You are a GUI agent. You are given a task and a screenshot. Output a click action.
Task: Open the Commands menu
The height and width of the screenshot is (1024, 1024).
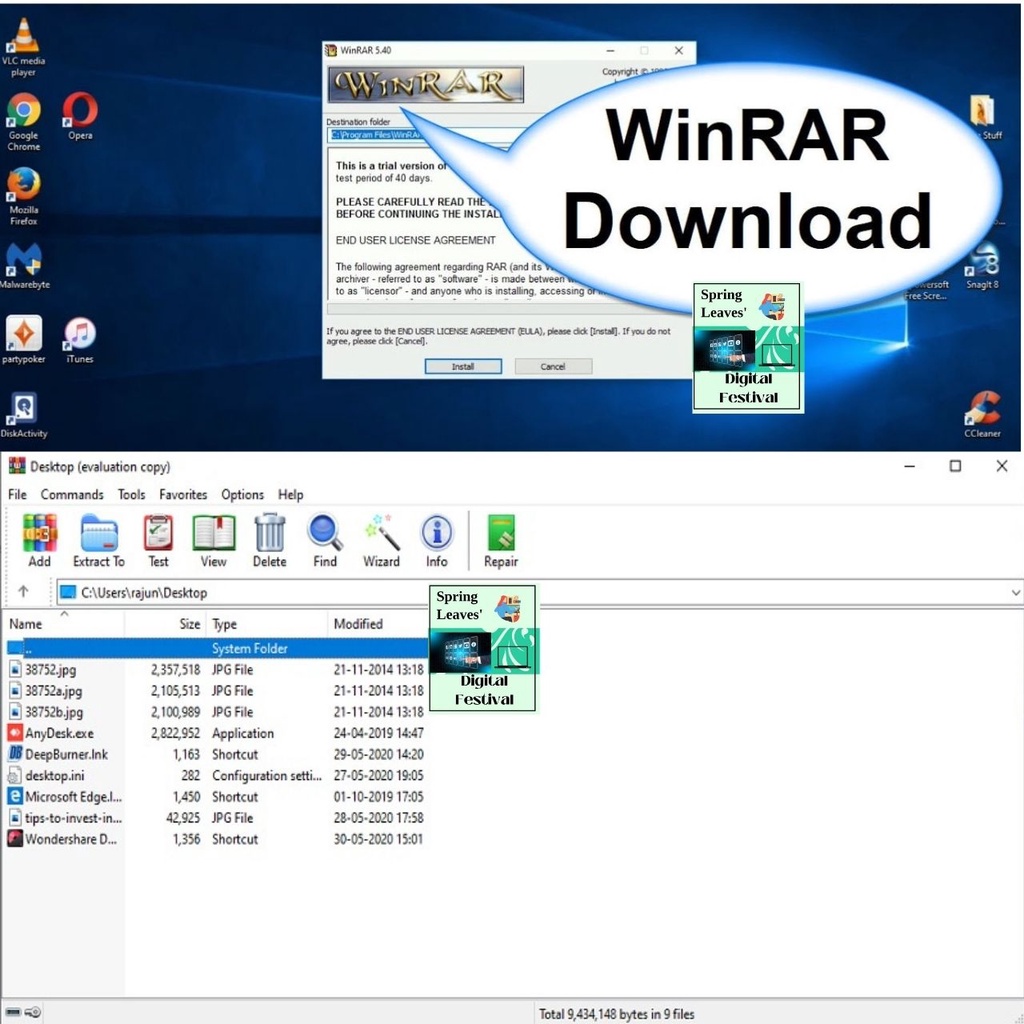tap(72, 494)
